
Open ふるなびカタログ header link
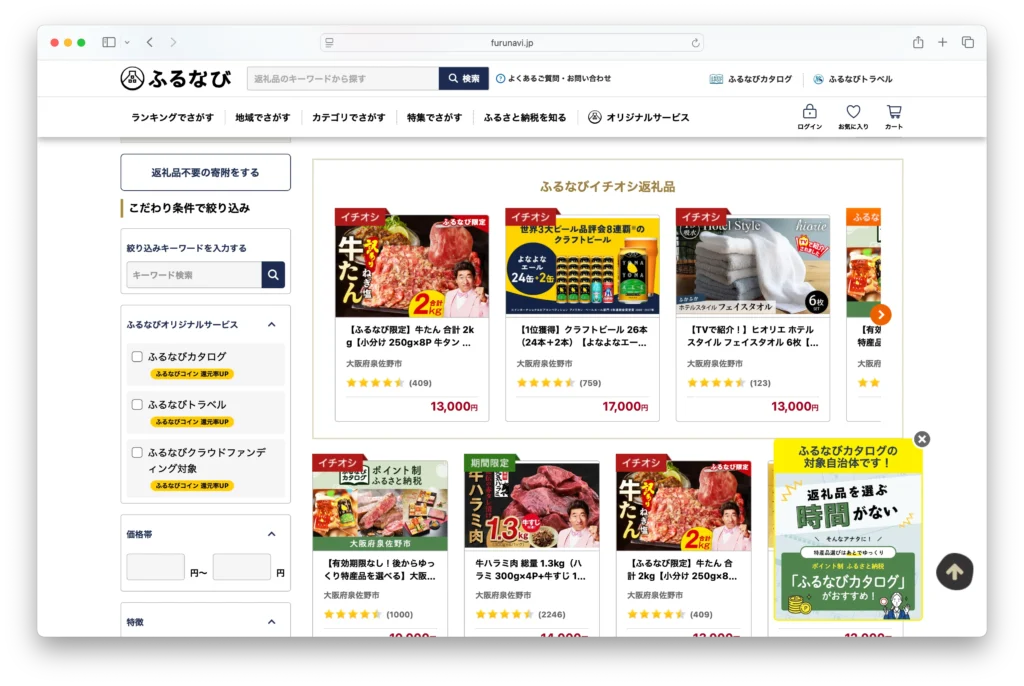(x=751, y=79)
